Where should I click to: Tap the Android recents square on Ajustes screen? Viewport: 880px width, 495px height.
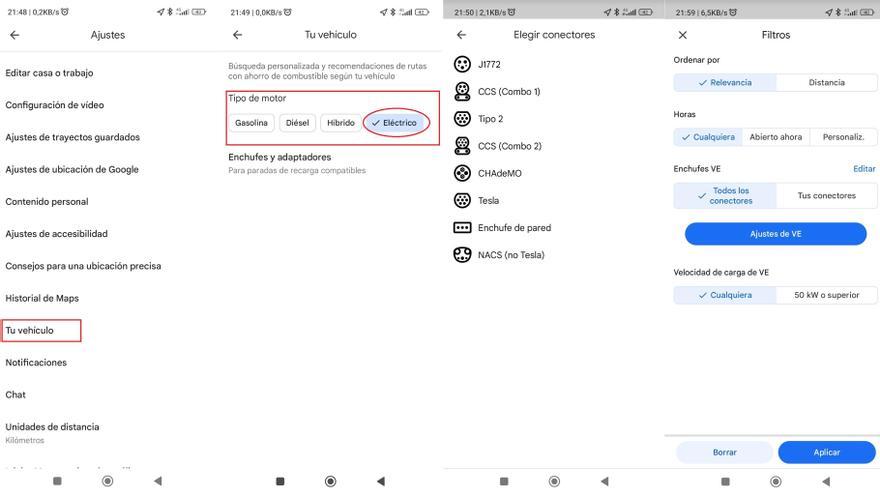coord(57,481)
